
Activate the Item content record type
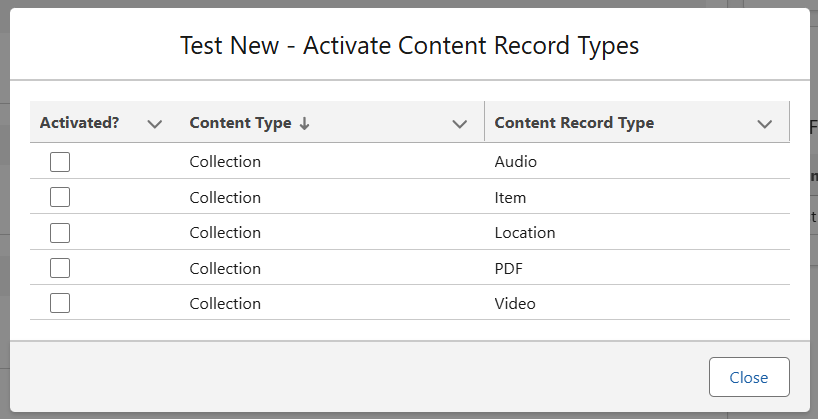tap(60, 197)
